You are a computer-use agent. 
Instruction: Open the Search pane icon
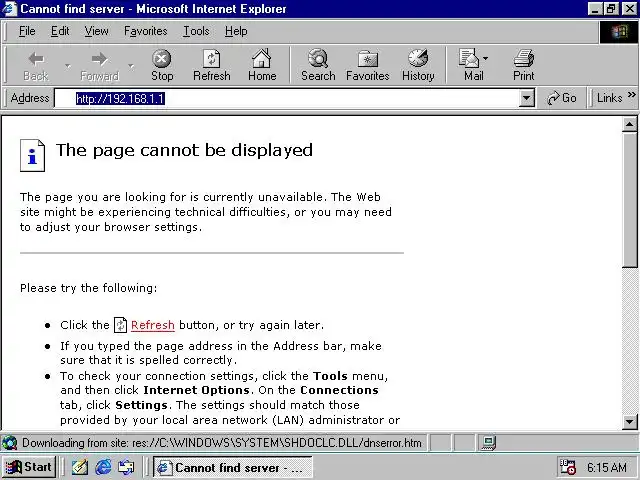318,65
